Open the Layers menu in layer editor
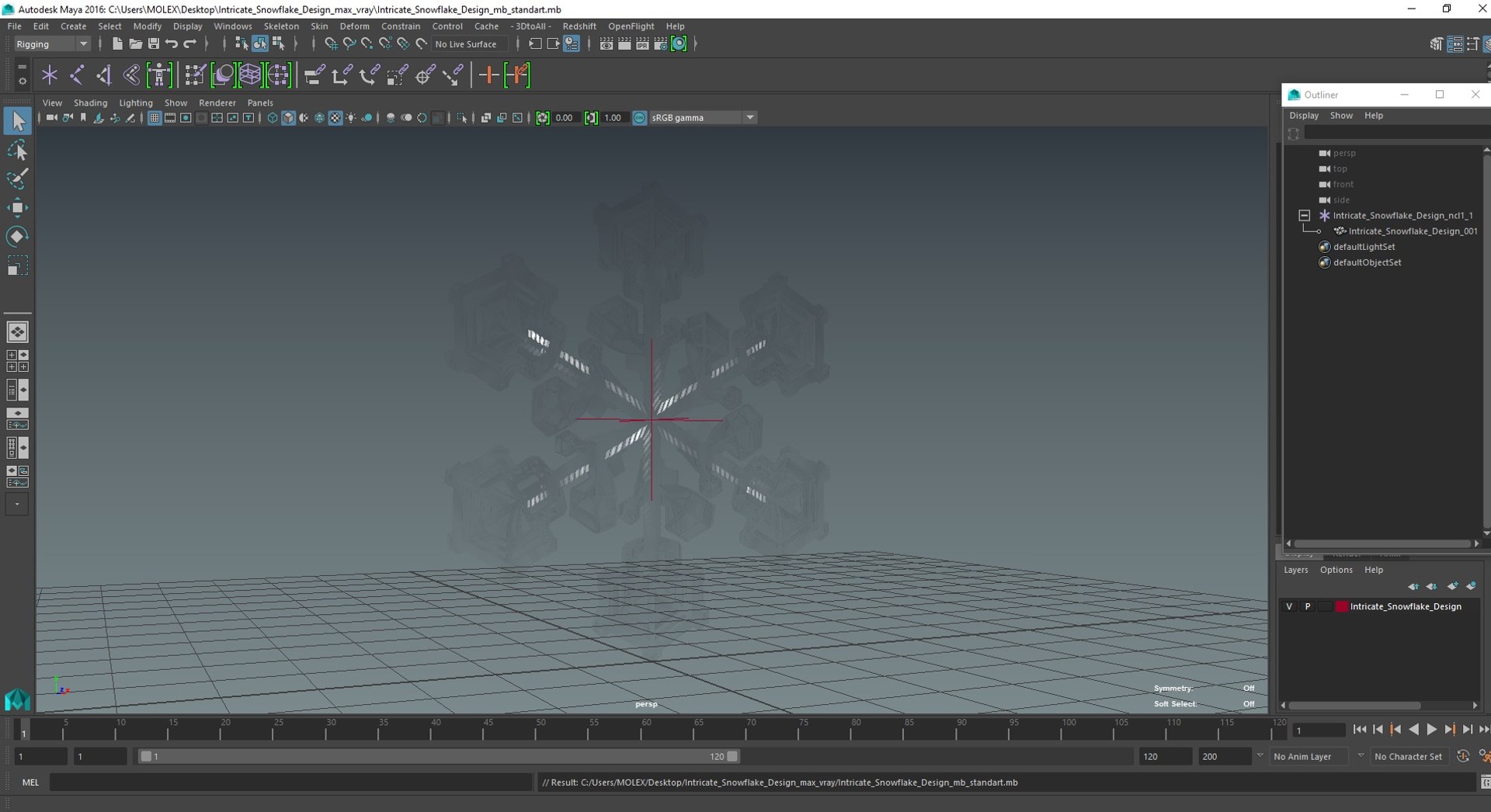Image resolution: width=1491 pixels, height=812 pixels. [1295, 570]
